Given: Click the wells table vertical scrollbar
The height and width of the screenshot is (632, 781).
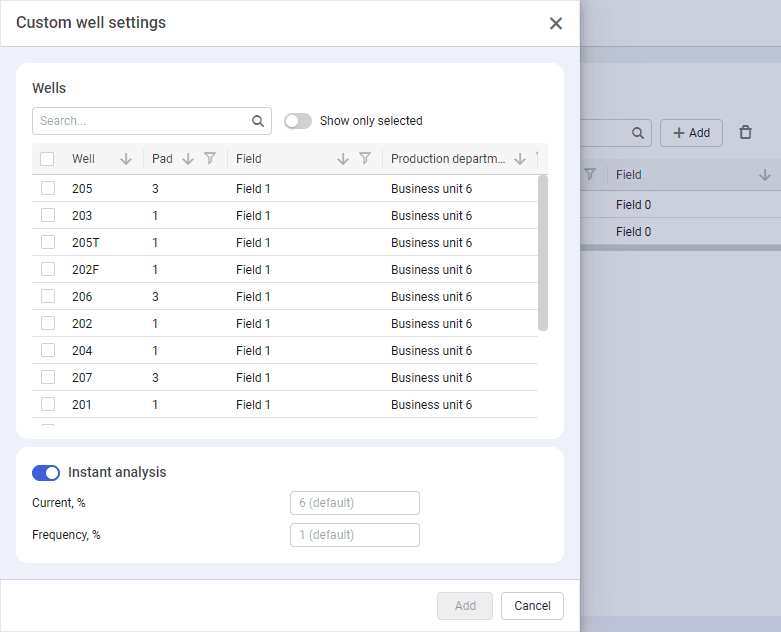Looking at the screenshot, I should click(x=543, y=253).
